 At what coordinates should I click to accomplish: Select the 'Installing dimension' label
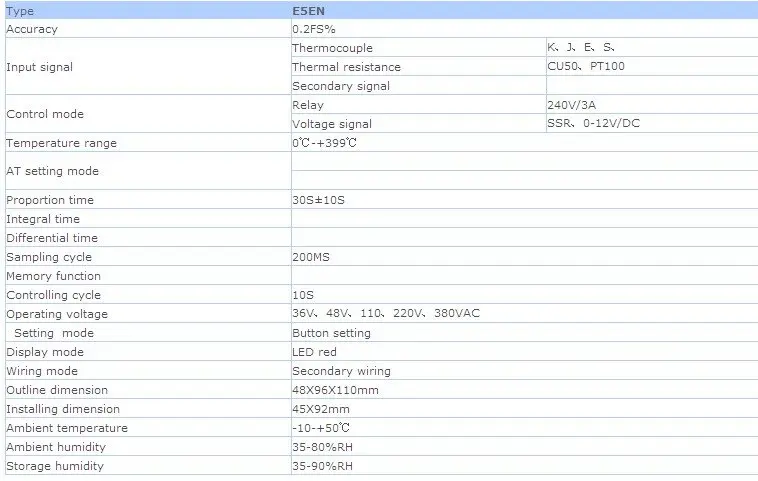63,409
